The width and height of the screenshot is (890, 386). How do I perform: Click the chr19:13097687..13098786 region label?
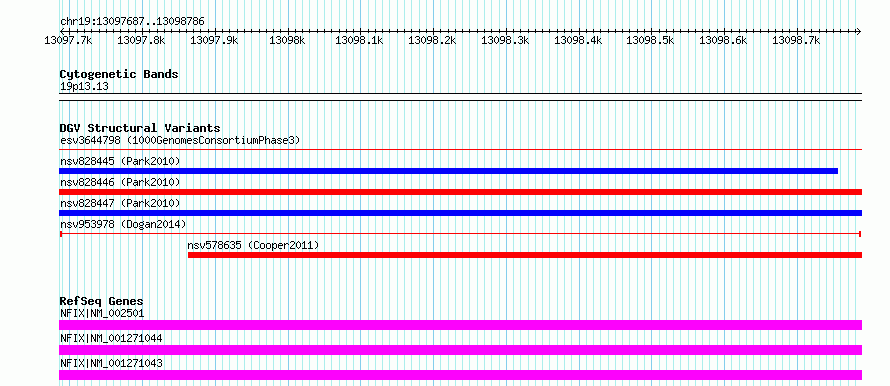132,21
